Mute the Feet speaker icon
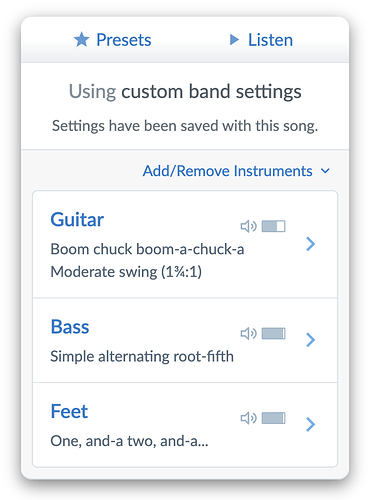The width and height of the screenshot is (368, 500). click(x=248, y=418)
